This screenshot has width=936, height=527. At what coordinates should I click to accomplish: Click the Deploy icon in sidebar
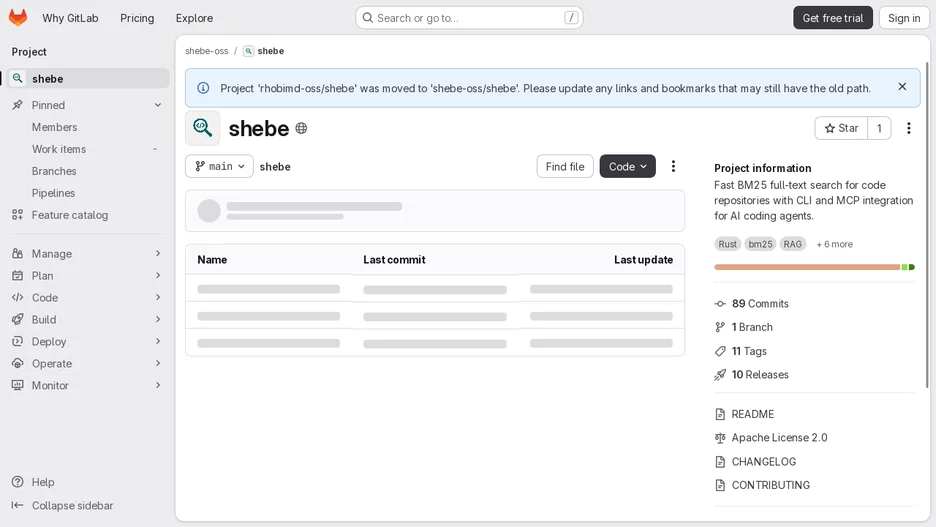coord(18,341)
